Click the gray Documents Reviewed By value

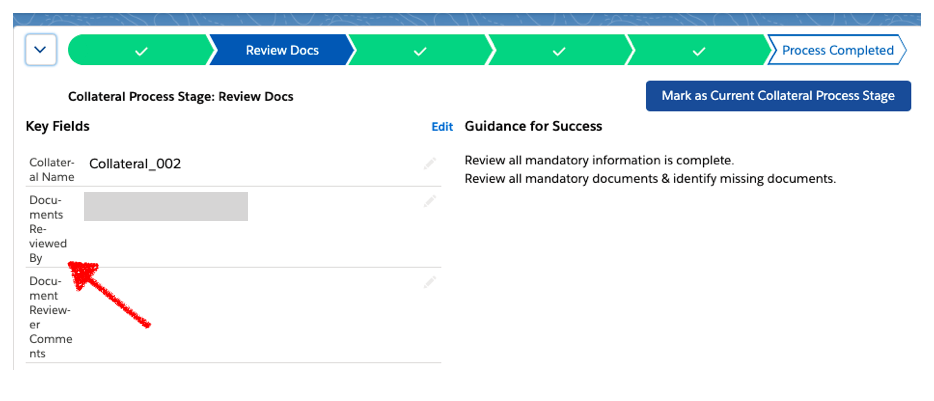(x=166, y=206)
